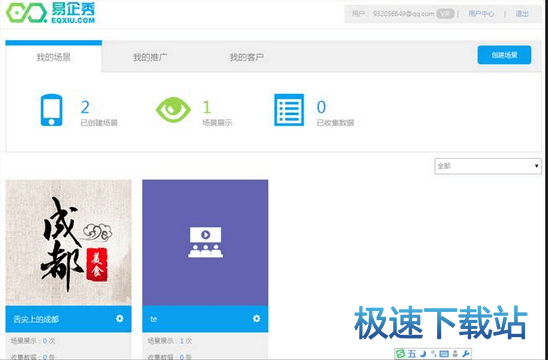Open the purple presentation scene thumbnail
This screenshot has height=360, width=548.
(x=205, y=243)
